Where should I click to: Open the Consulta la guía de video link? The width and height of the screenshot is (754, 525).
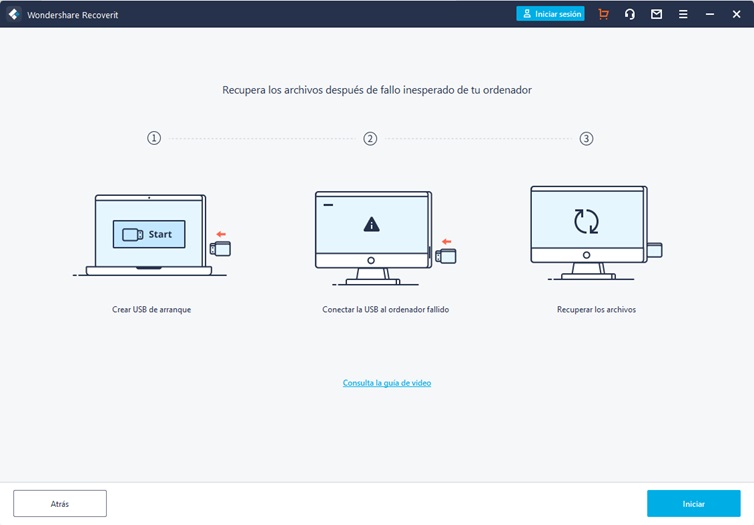click(x=387, y=383)
